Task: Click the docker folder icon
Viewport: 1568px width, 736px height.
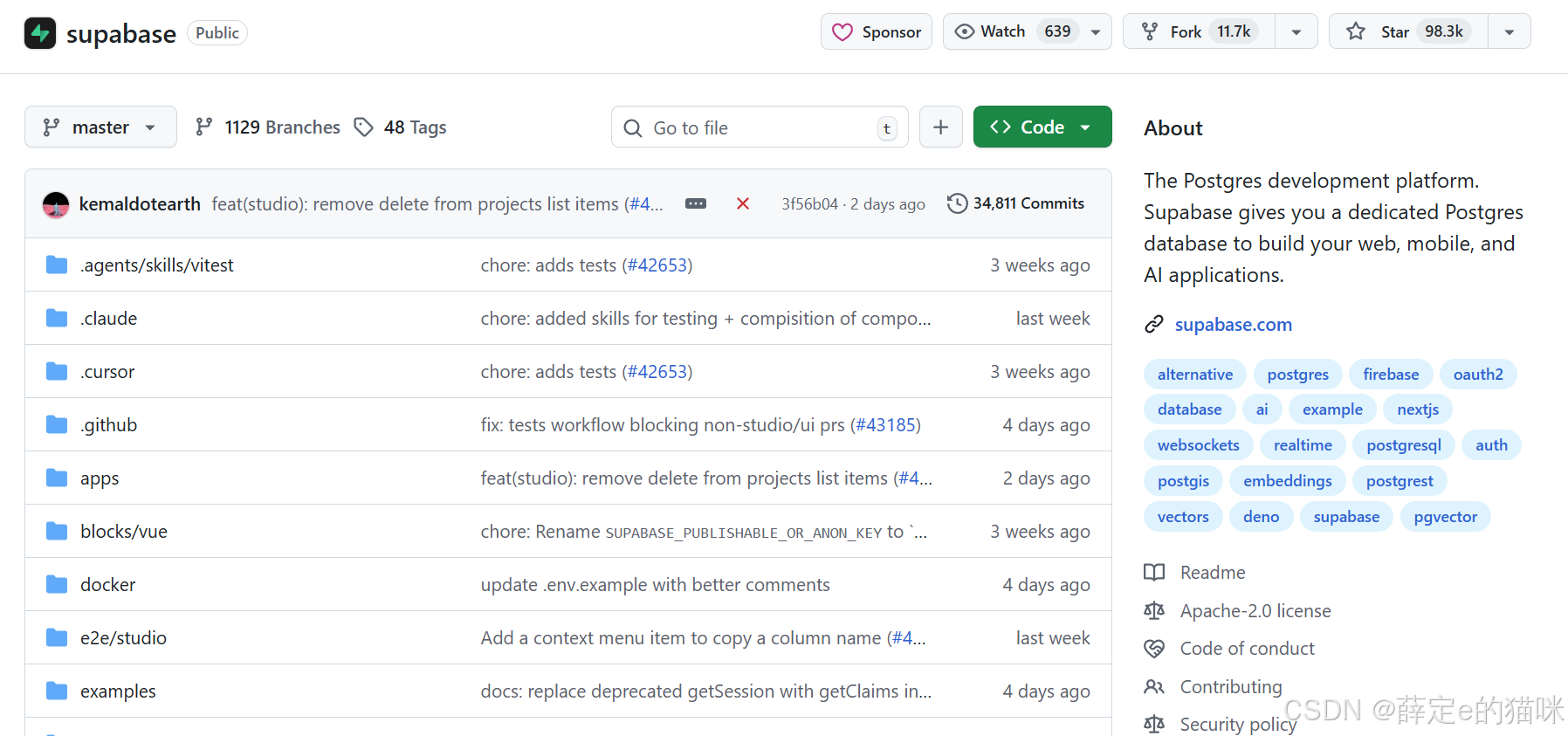Action: 57,584
